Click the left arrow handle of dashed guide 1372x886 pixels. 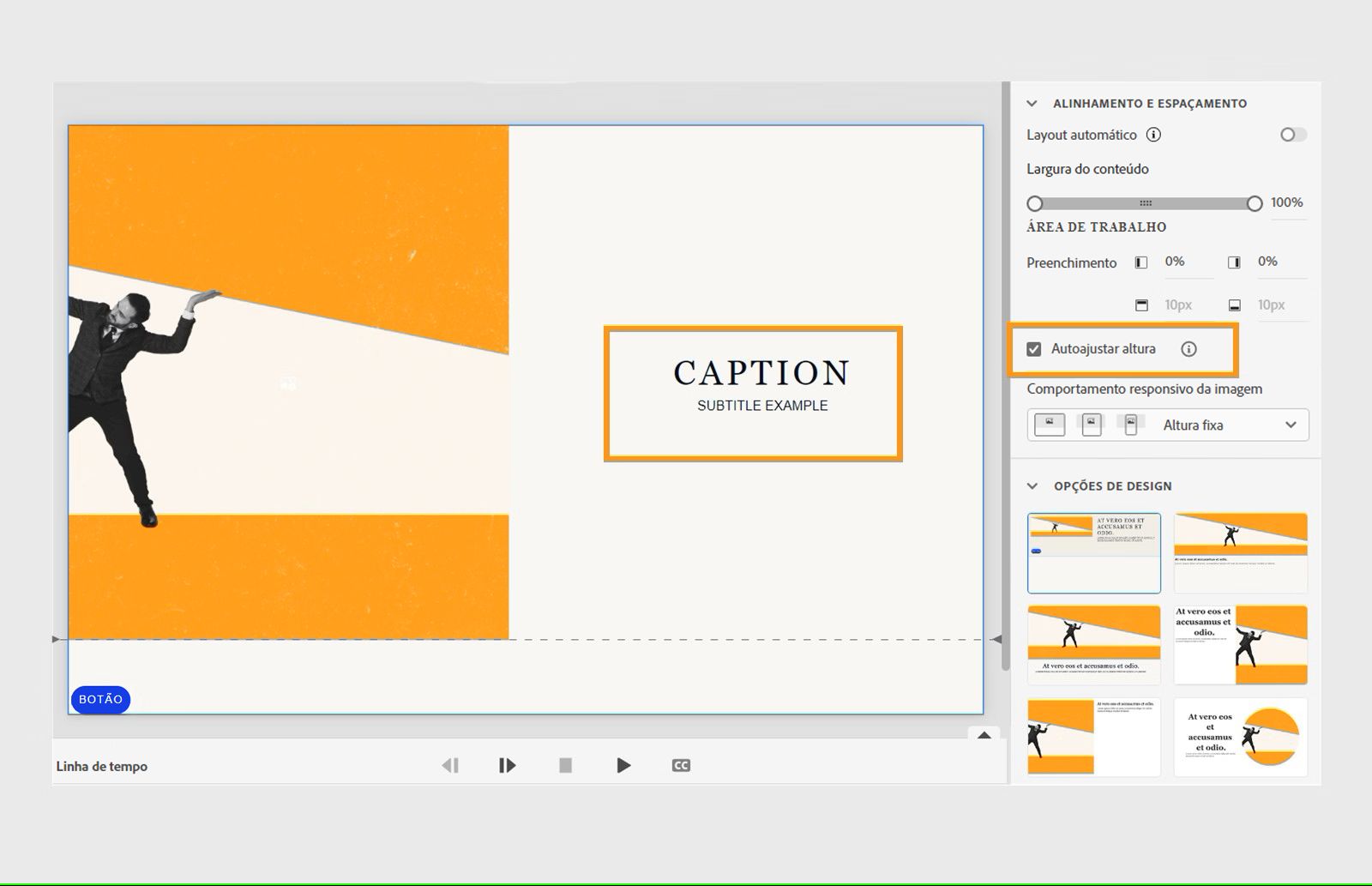(x=57, y=639)
